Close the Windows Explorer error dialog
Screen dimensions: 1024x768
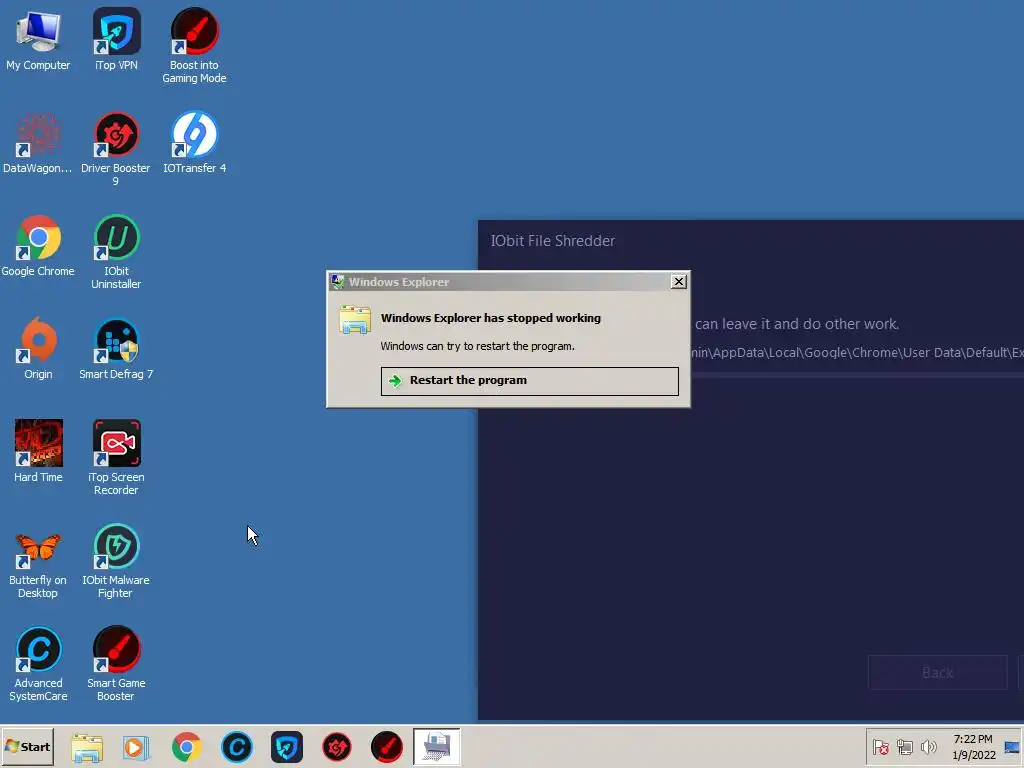tap(679, 281)
